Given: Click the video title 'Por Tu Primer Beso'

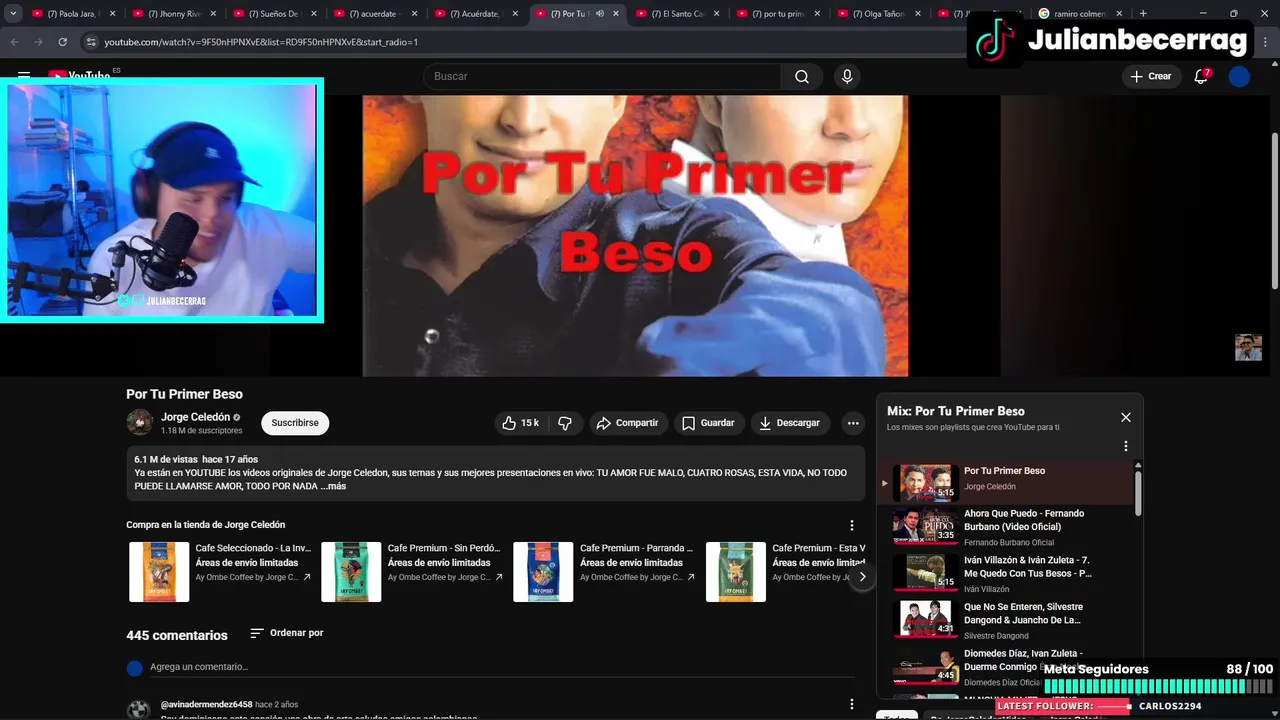Looking at the screenshot, I should 184,394.
